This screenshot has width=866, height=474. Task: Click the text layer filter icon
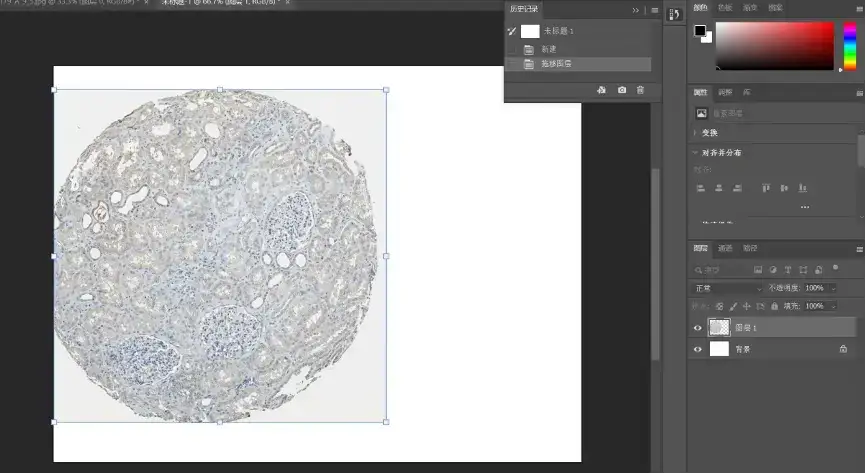click(x=788, y=270)
